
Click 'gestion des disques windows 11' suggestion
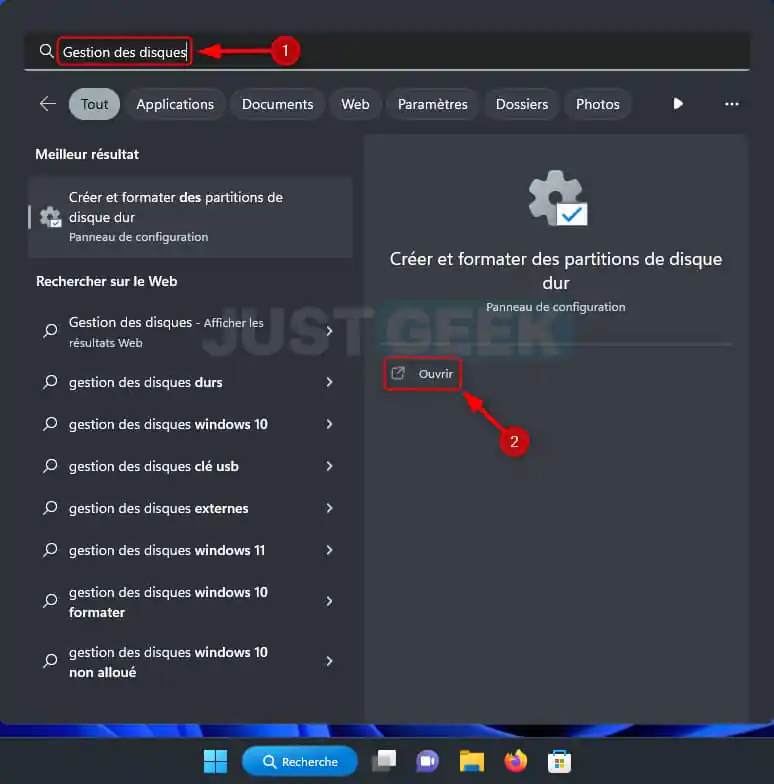190,550
